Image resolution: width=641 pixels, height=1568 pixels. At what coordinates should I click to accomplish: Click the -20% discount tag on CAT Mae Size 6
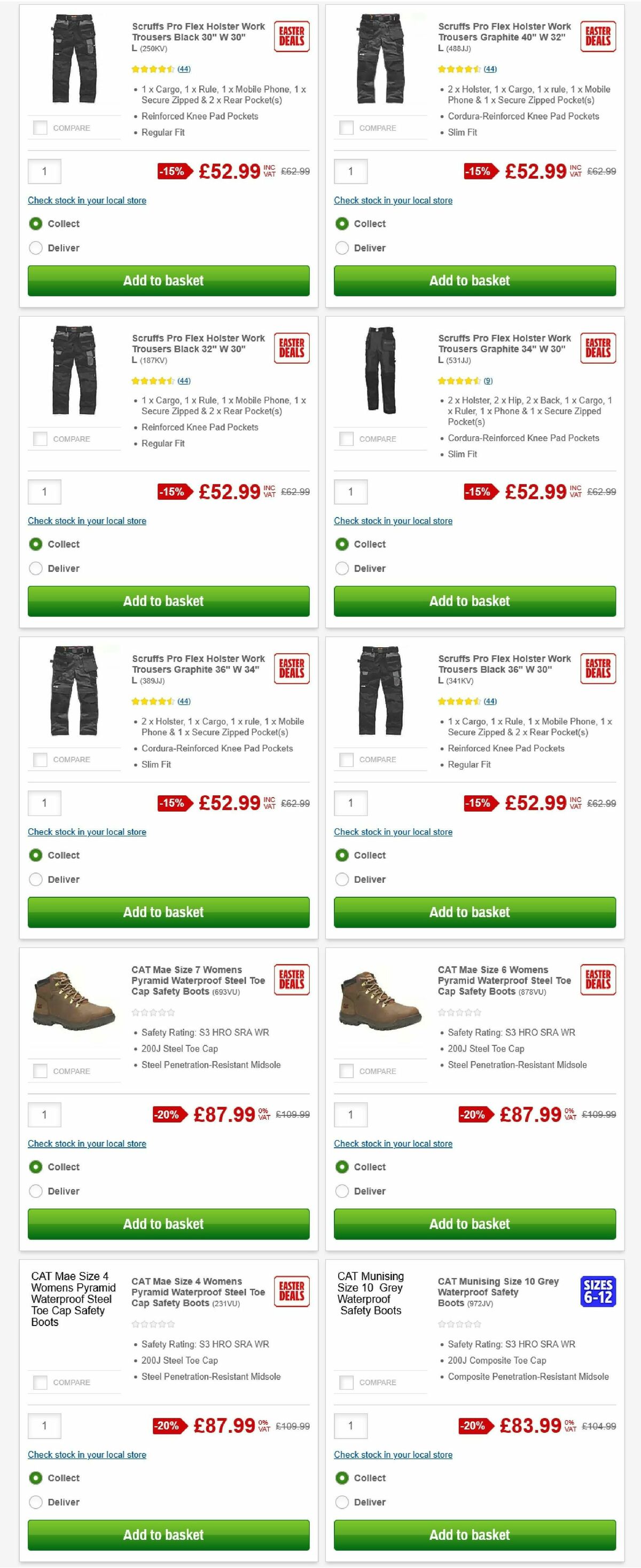click(x=474, y=1115)
